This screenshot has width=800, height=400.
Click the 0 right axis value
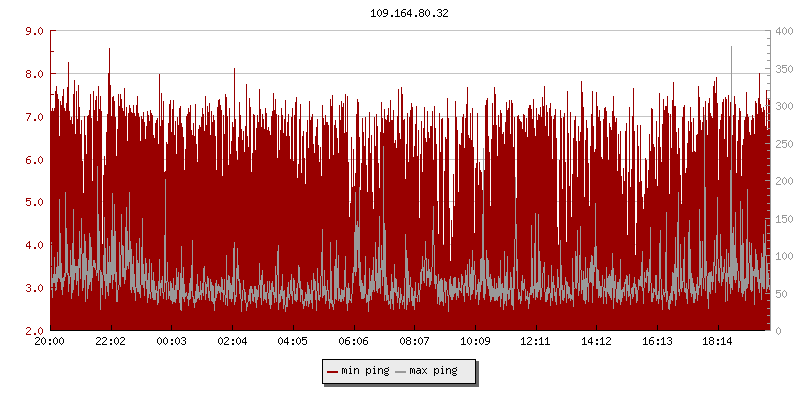point(777,330)
